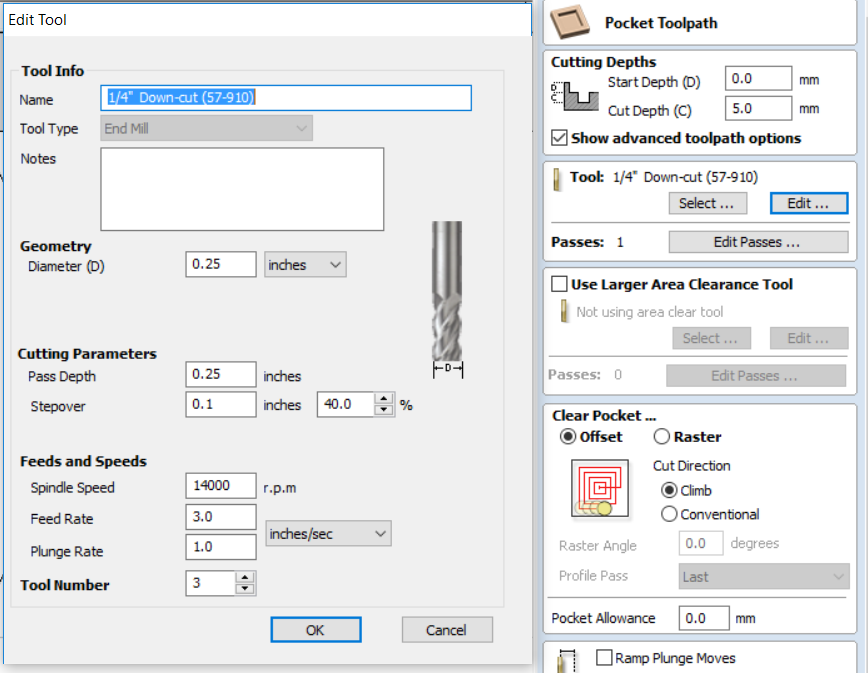This screenshot has width=868, height=673.
Task: Click the Plunge Rate field
Action: (x=221, y=547)
